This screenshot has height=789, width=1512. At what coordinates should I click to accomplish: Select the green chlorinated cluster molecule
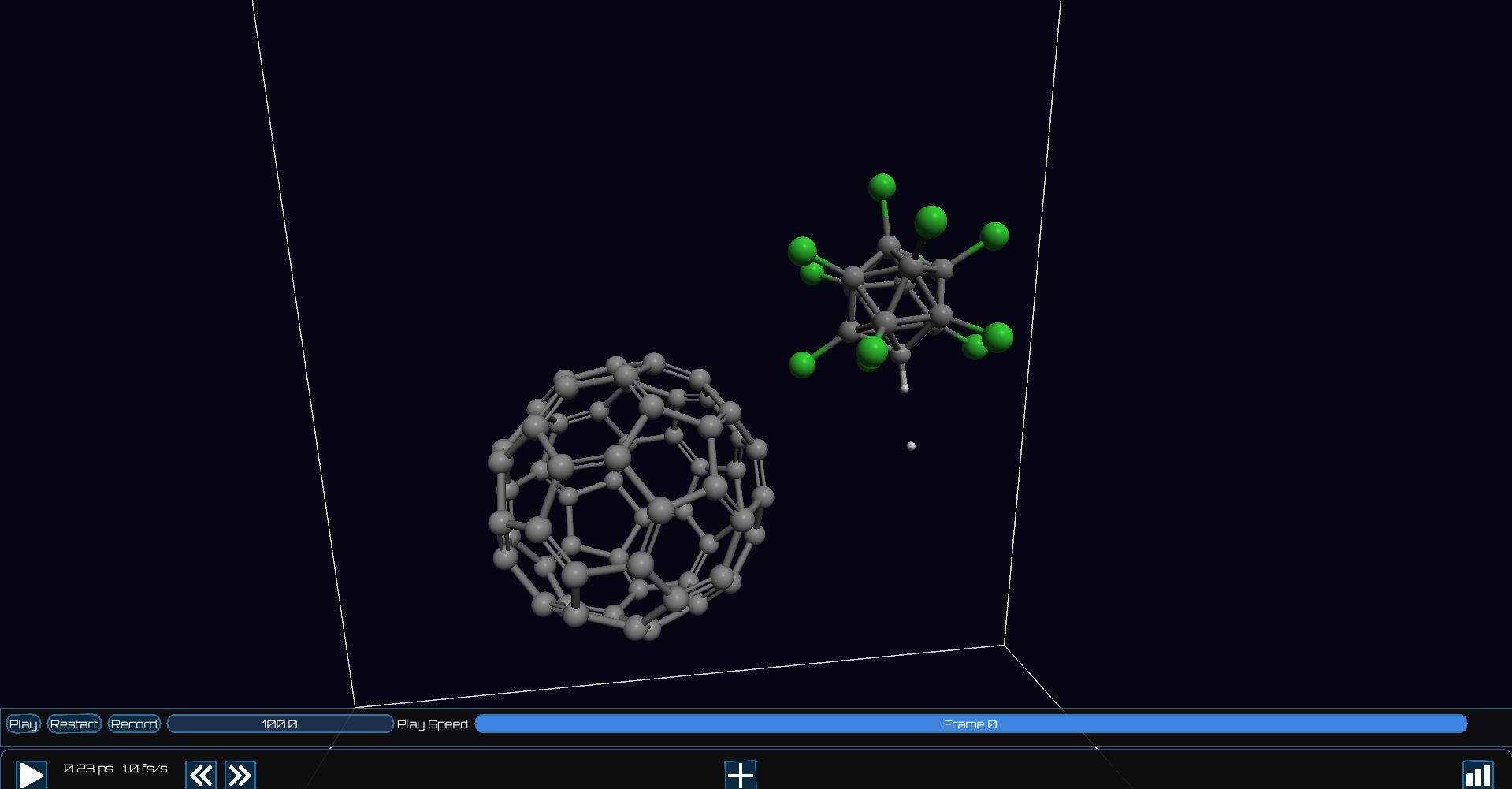[901, 282]
